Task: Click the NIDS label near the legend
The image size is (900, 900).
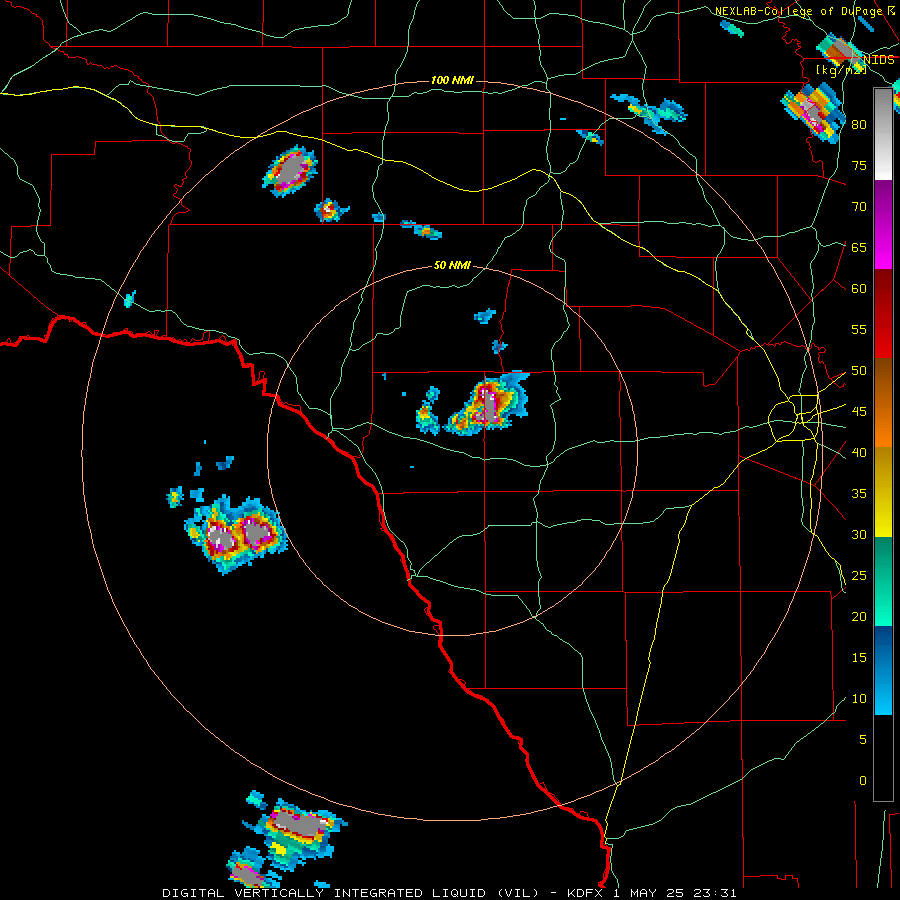Action: [x=879, y=60]
